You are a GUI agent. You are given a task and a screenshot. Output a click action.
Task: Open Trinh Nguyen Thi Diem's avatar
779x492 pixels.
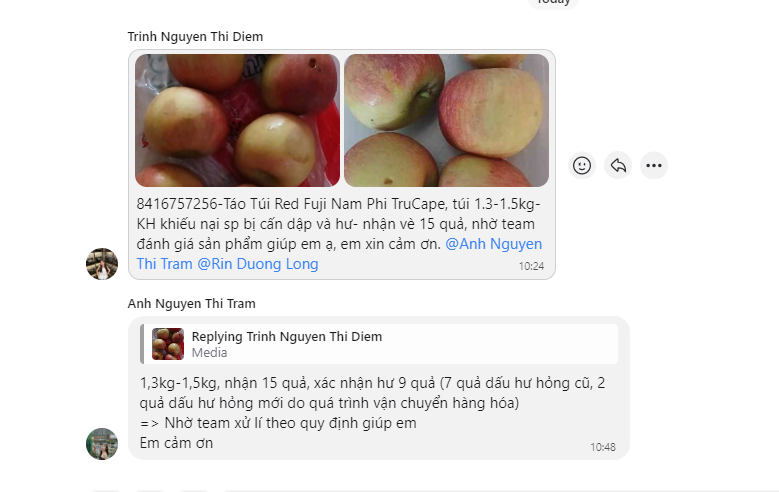click(x=102, y=264)
